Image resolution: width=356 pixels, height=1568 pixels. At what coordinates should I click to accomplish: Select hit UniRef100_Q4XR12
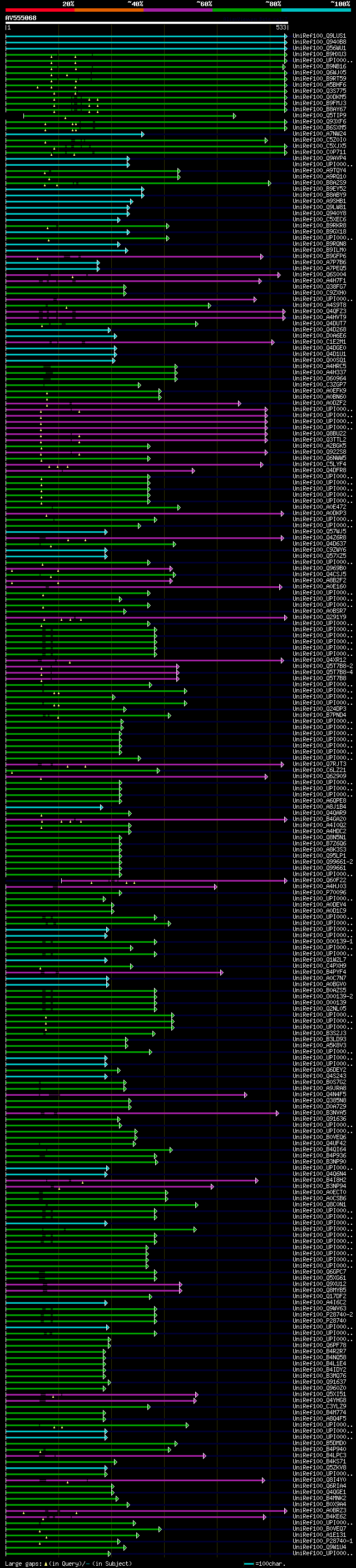click(x=319, y=660)
